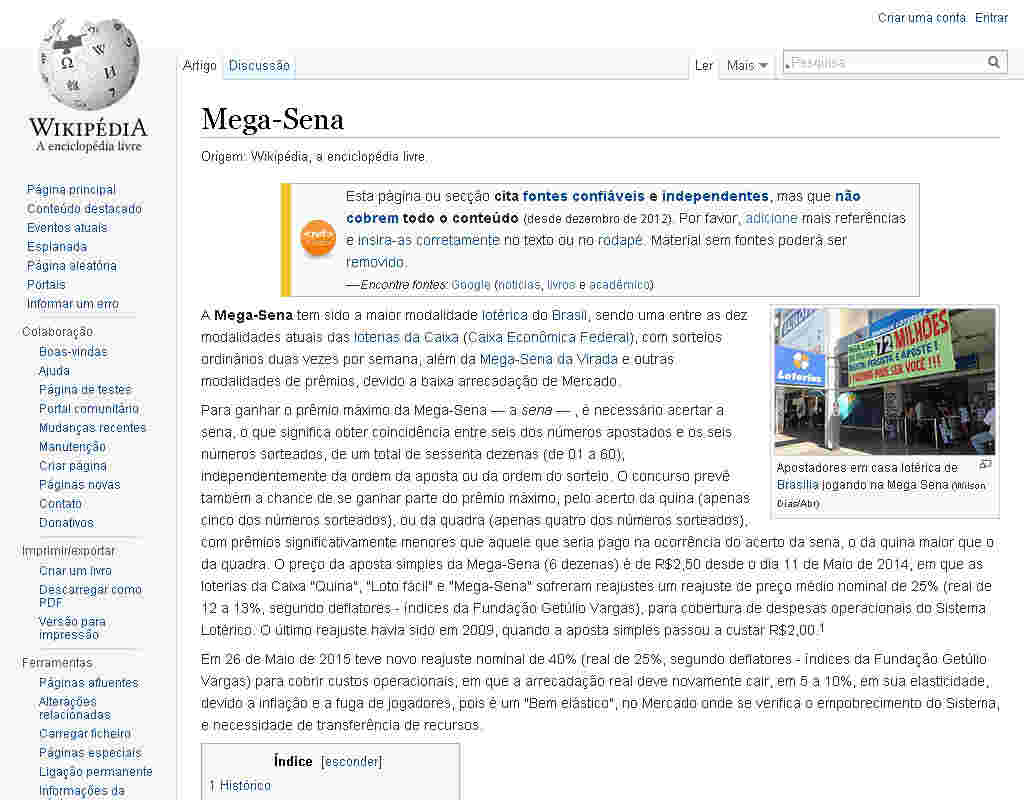The width and height of the screenshot is (1024, 800).
Task: Open 'acadêmico' source search link
Action: (619, 285)
